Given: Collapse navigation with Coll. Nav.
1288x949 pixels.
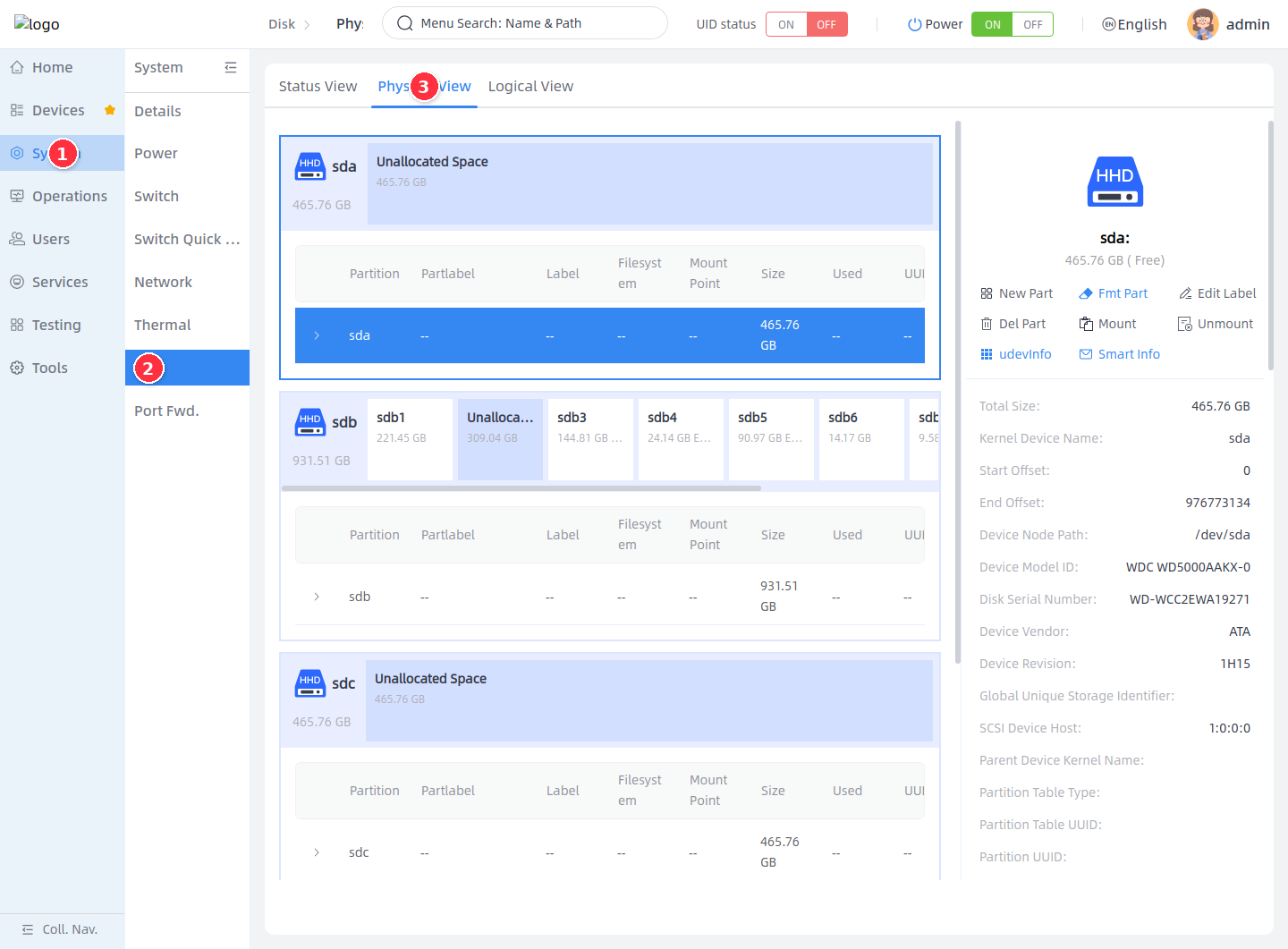Looking at the screenshot, I should coord(60,929).
